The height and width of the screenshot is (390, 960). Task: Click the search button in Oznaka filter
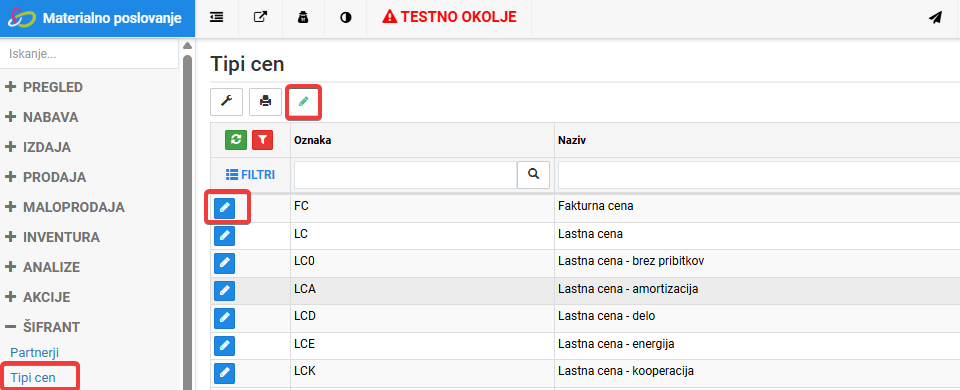(x=533, y=174)
